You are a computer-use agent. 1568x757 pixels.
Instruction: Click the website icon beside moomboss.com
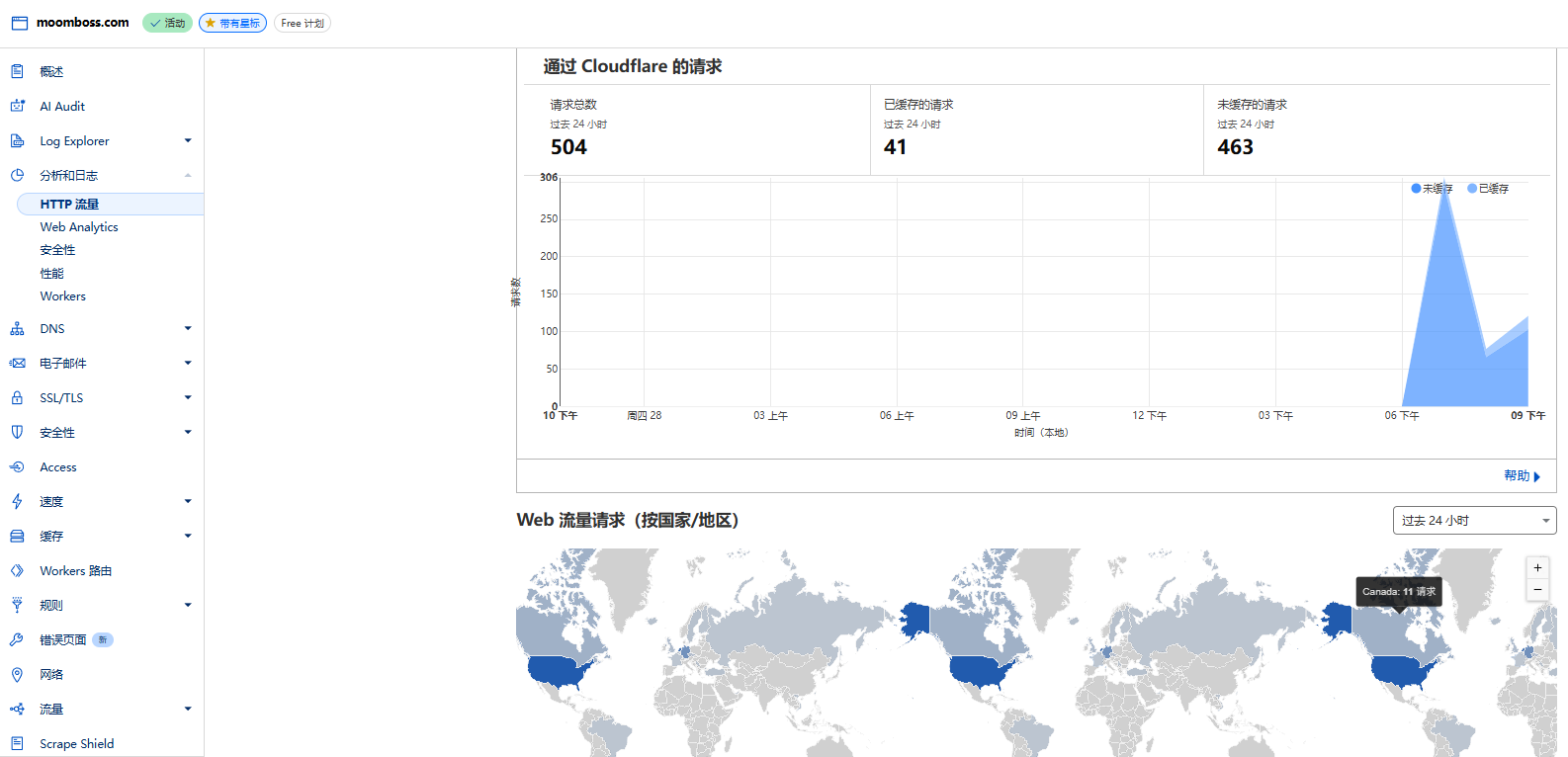[x=20, y=23]
